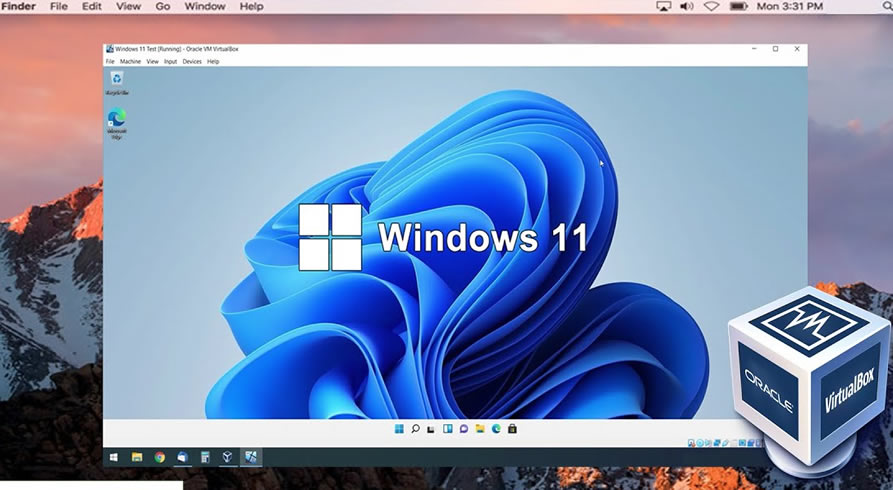
Task: Open File Explorer on the host taskbar
Action: click(x=137, y=457)
